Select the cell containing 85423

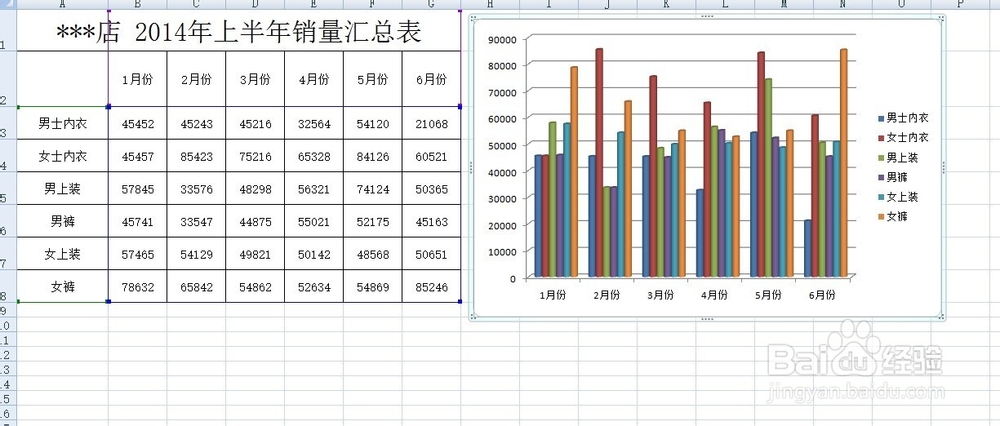point(196,156)
